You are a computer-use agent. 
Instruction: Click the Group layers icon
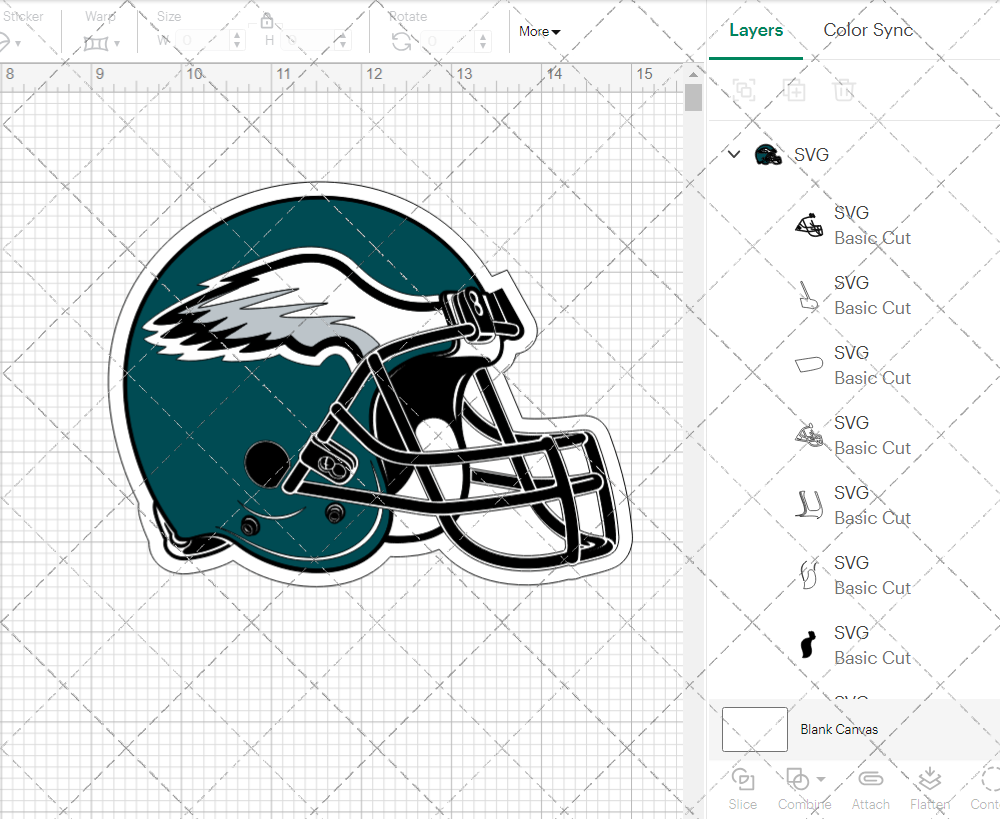pyautogui.click(x=743, y=91)
